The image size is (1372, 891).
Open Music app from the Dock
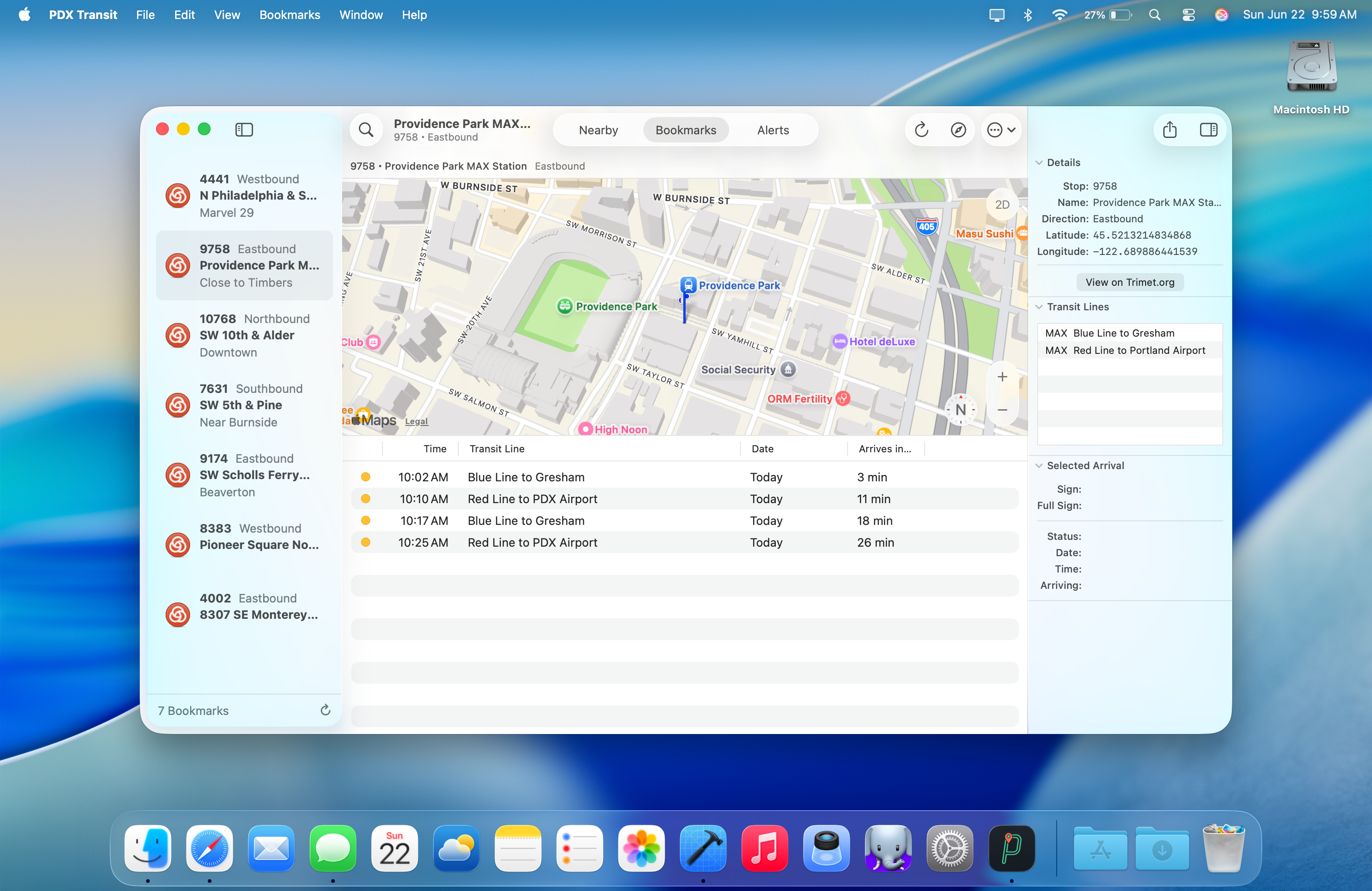(x=764, y=848)
